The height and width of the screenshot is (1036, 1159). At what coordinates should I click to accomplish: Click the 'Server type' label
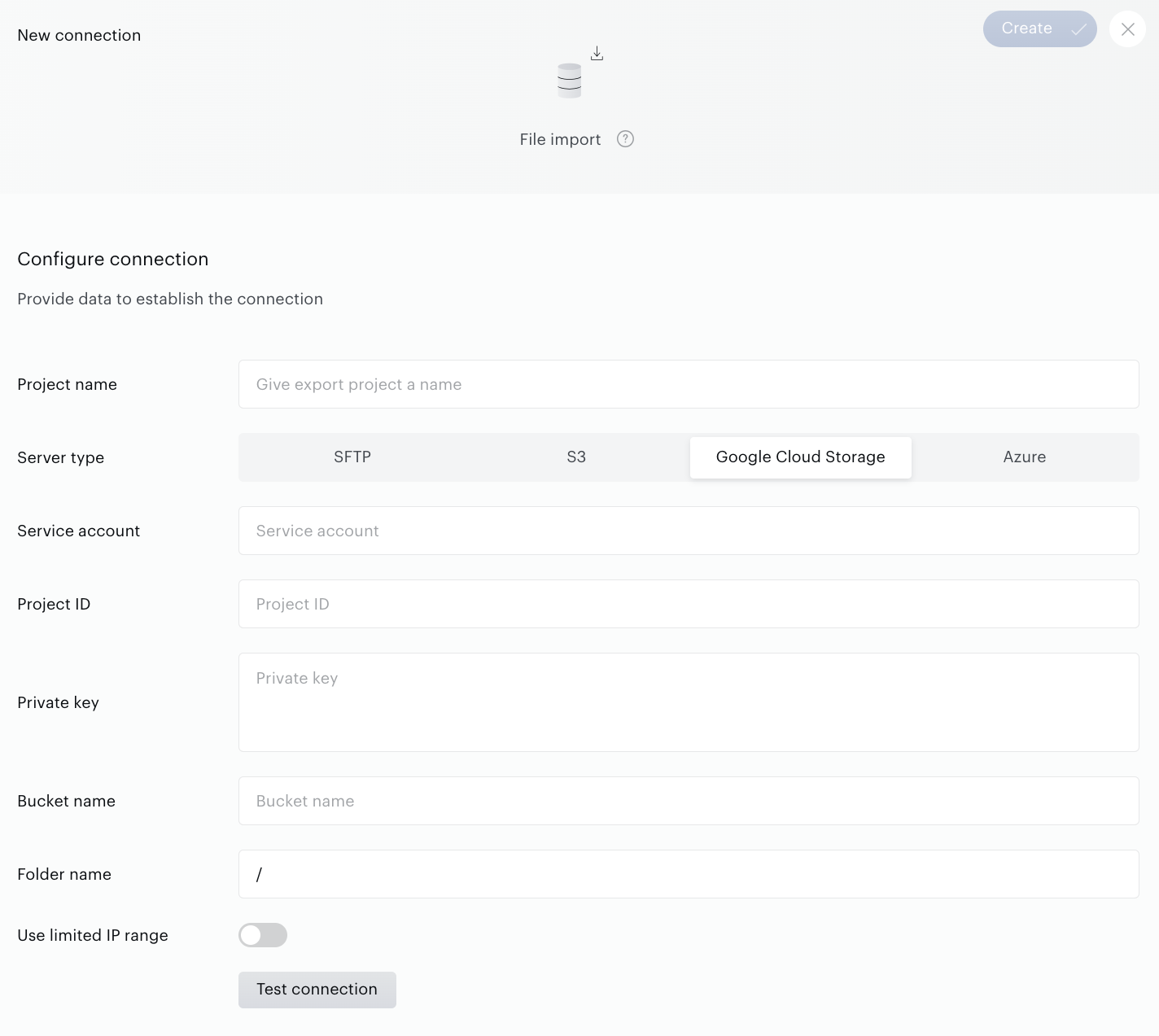61,457
